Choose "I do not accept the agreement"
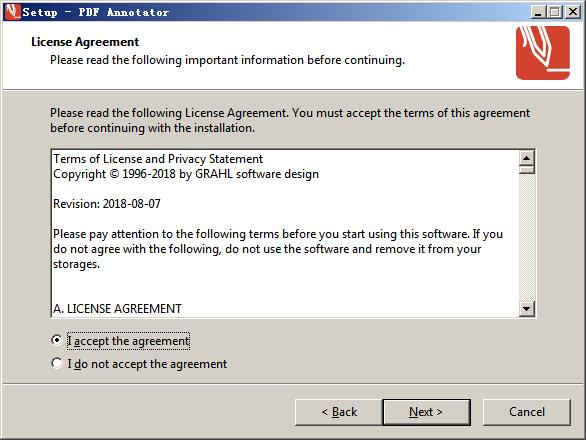586x440 pixels. pyautogui.click(x=56, y=363)
